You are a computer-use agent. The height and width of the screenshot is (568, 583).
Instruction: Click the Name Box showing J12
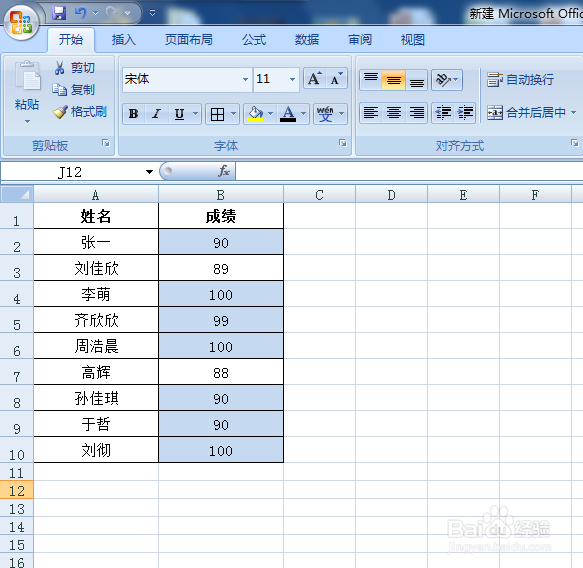[x=70, y=172]
